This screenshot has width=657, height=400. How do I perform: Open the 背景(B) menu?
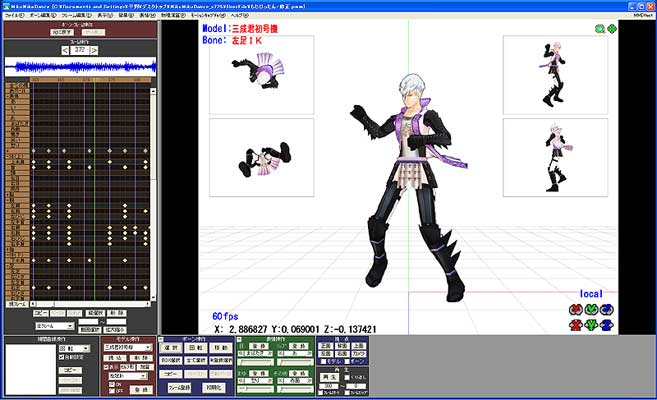pos(126,15)
